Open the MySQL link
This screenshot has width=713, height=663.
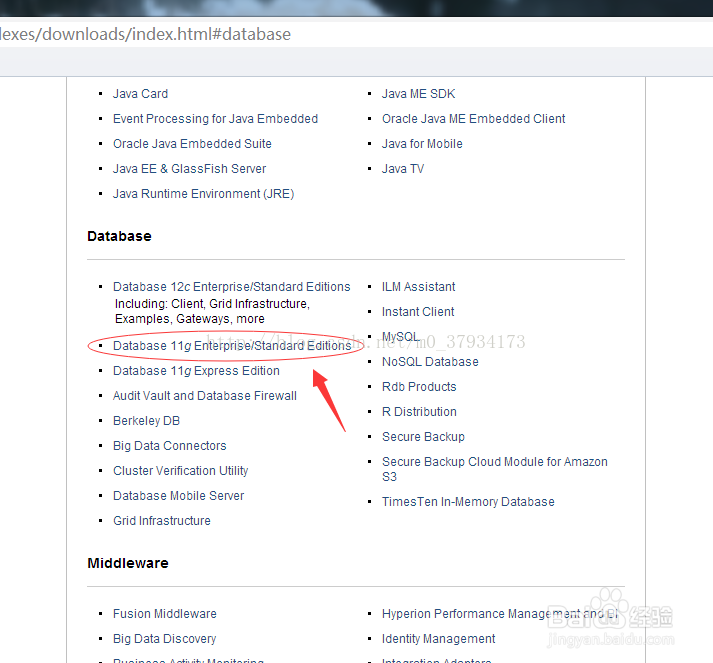(400, 337)
